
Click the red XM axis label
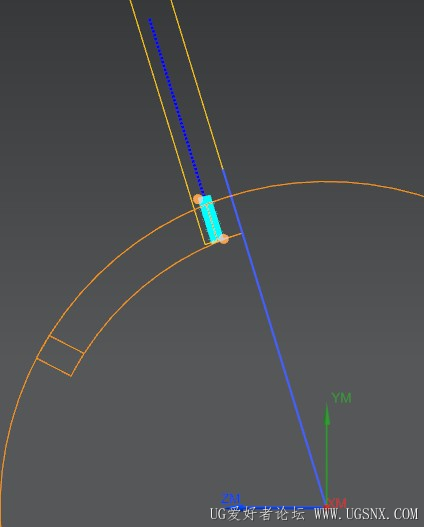[x=337, y=503]
